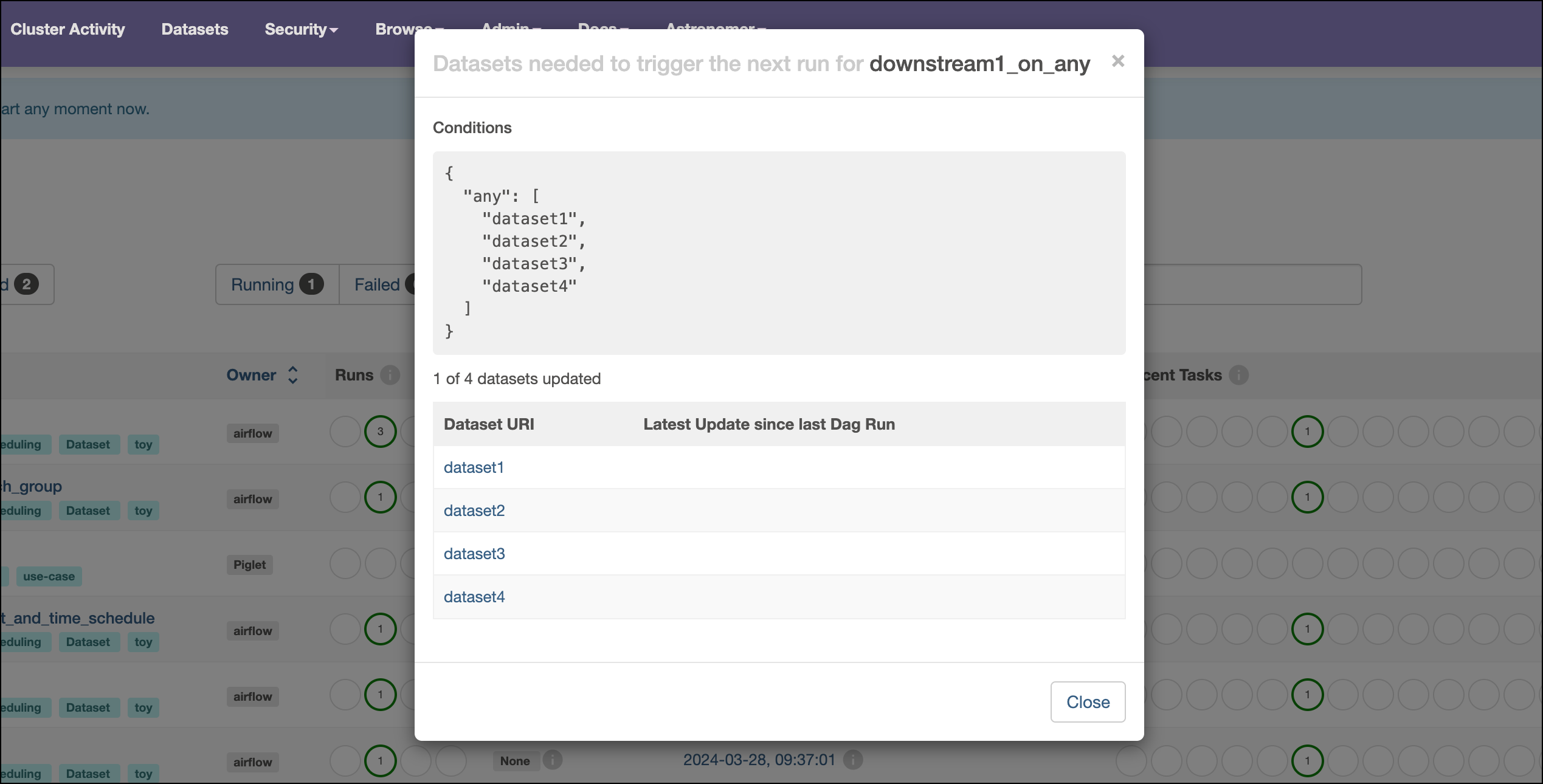Toggle the filter badge showing 2
The height and width of the screenshot is (784, 1543).
24,284
